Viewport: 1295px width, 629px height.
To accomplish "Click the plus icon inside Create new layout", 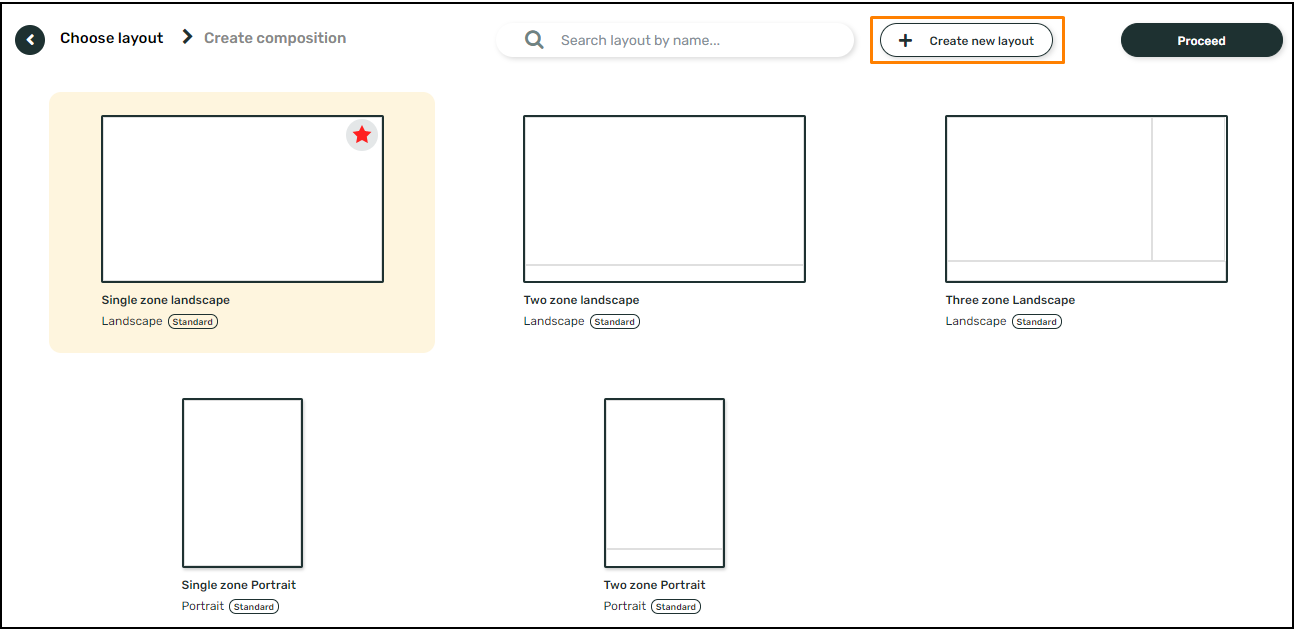I will (905, 40).
